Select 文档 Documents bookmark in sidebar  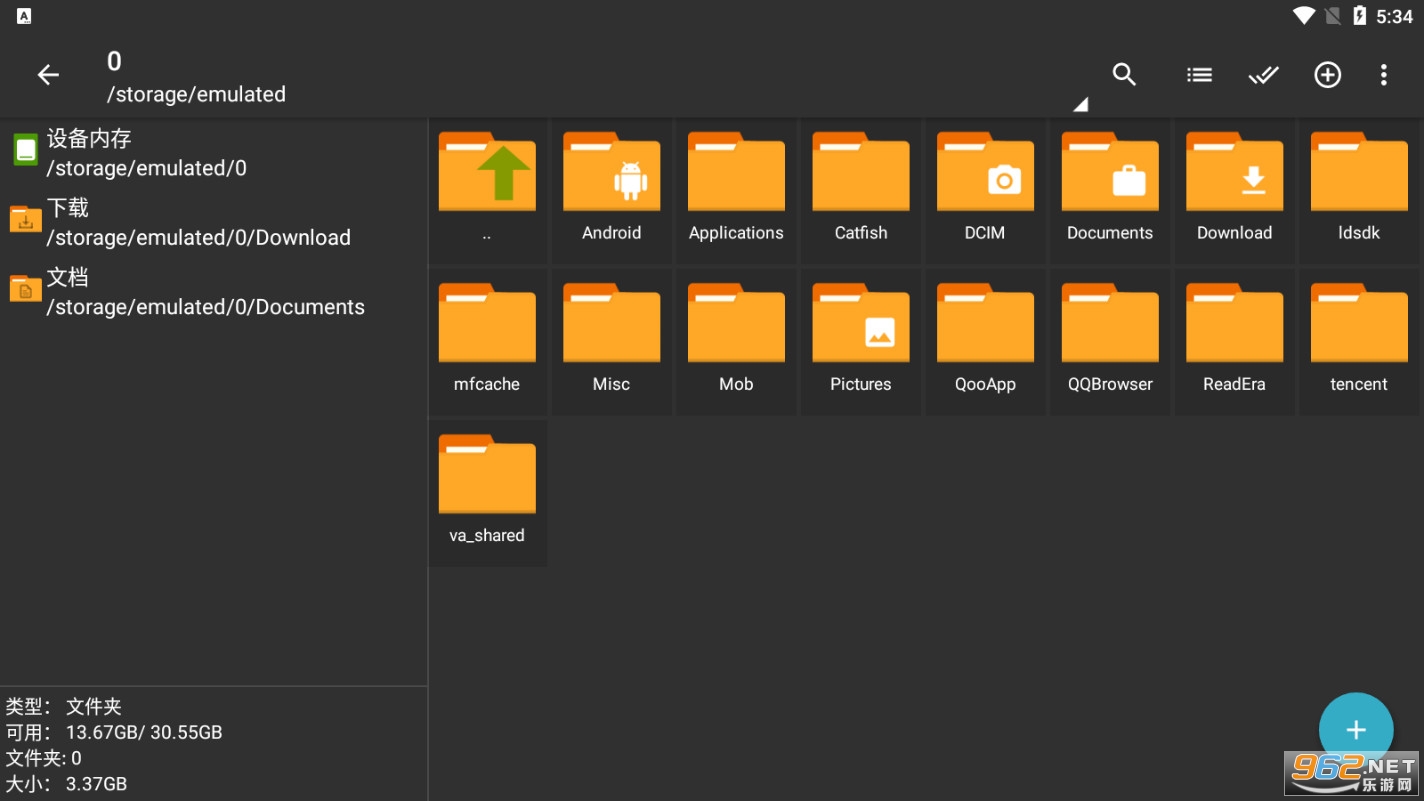click(213, 292)
